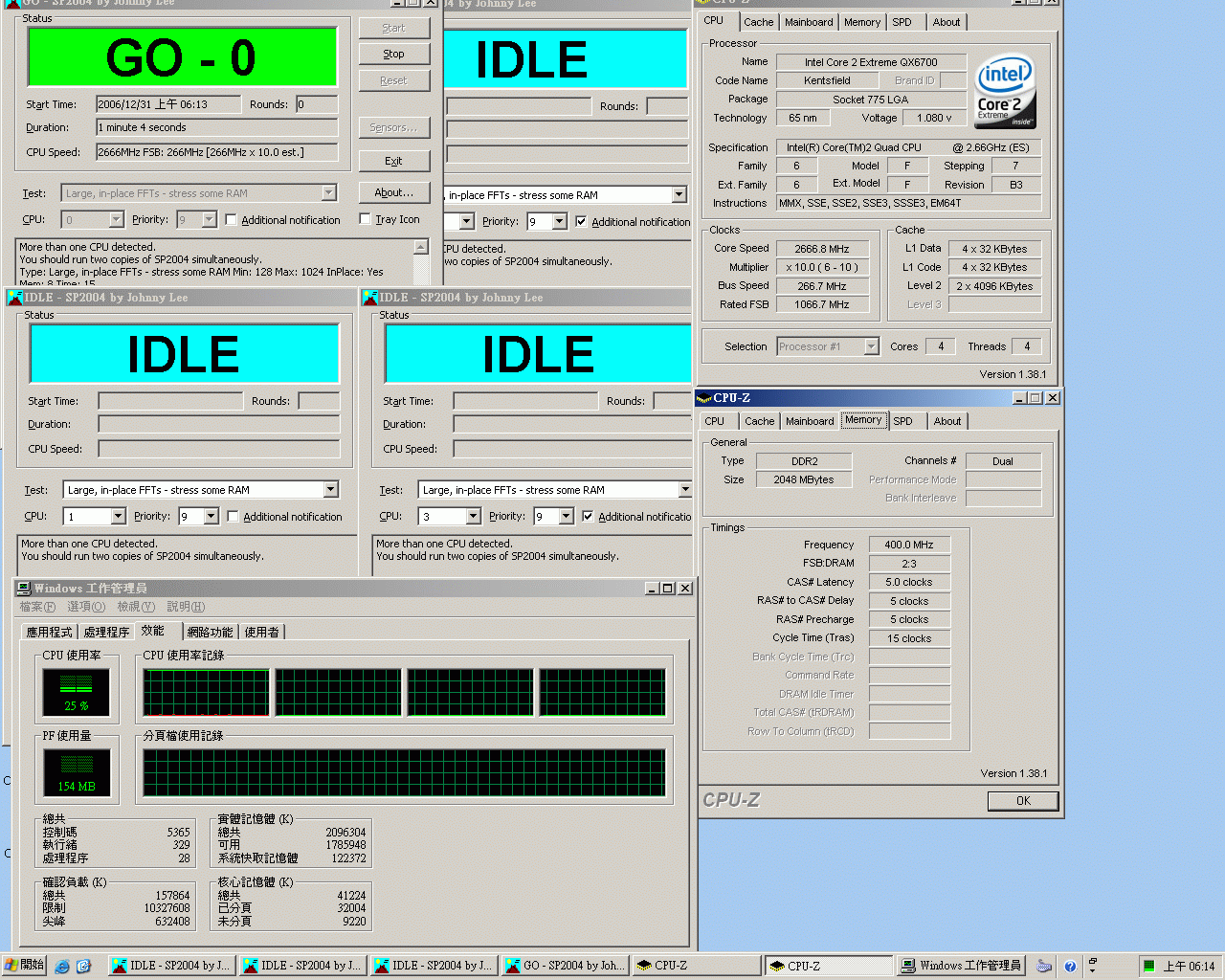Open Test dropdown in partly hidden top IDLE window

(x=679, y=195)
